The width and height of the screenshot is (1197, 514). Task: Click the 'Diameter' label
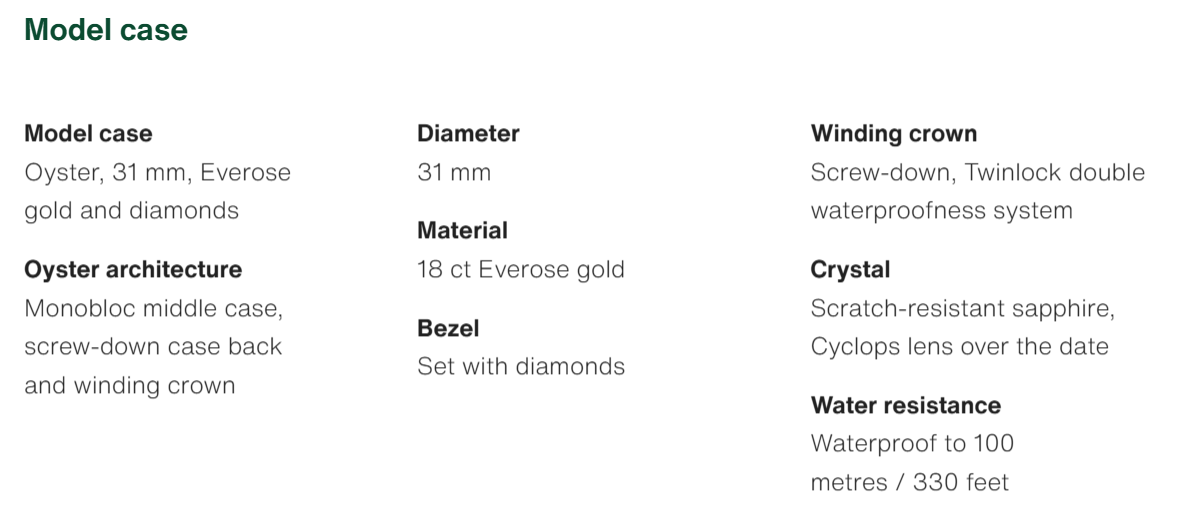coord(468,134)
